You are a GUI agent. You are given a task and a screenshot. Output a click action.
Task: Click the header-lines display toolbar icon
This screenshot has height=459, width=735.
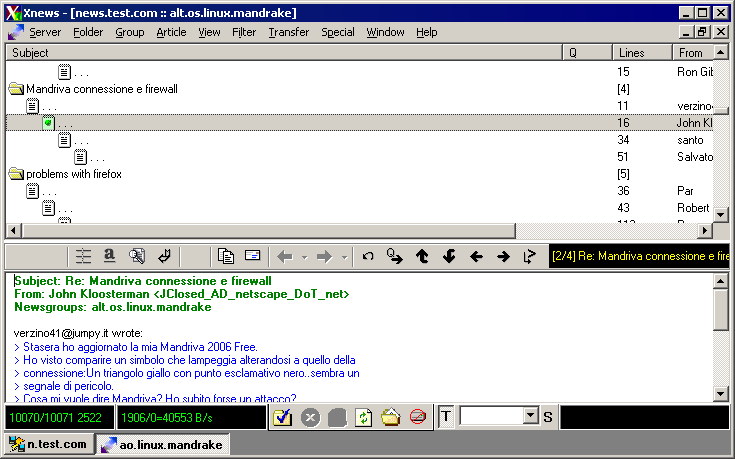click(83, 256)
